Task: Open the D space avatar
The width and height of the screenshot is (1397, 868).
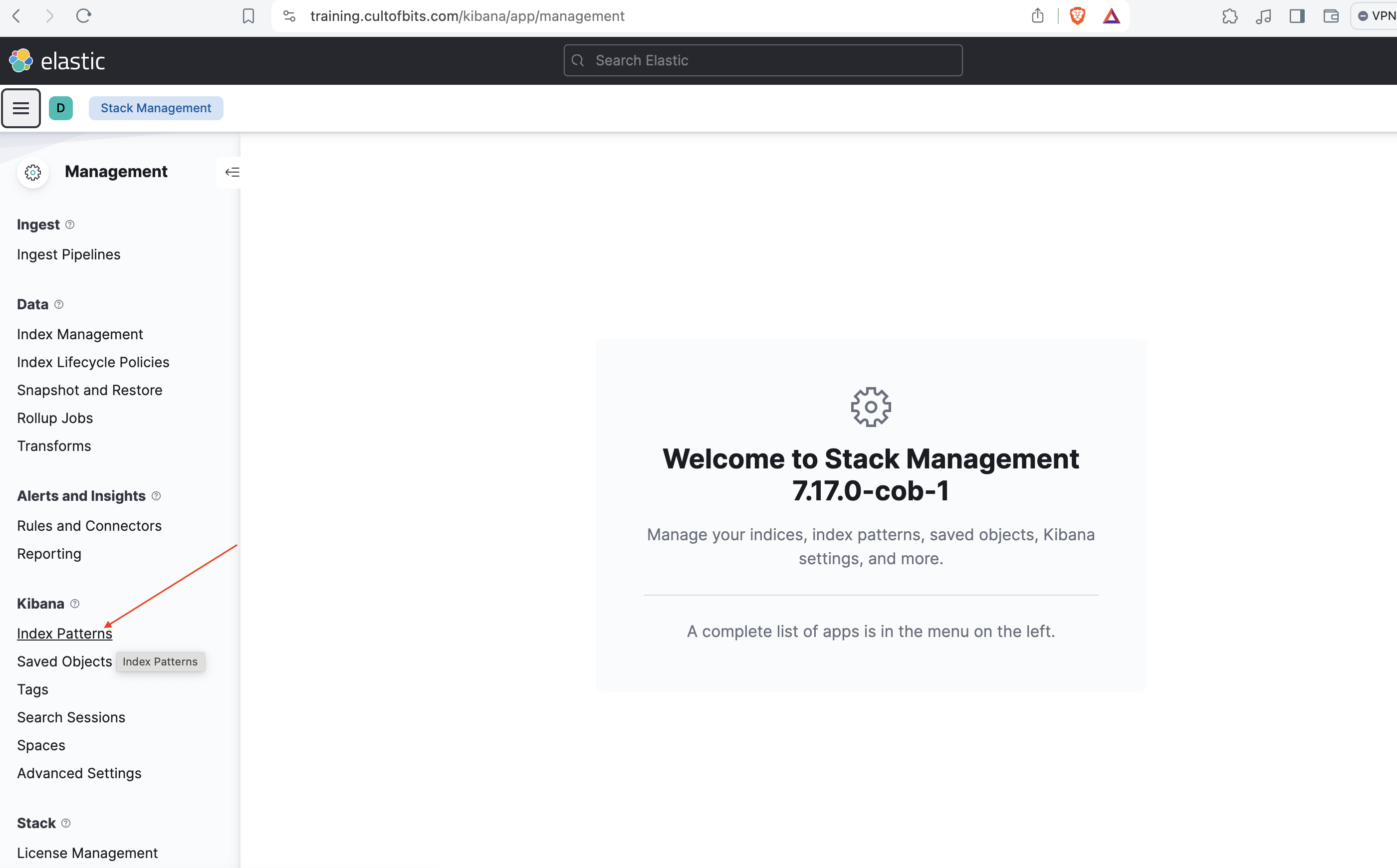Action: coord(61,108)
